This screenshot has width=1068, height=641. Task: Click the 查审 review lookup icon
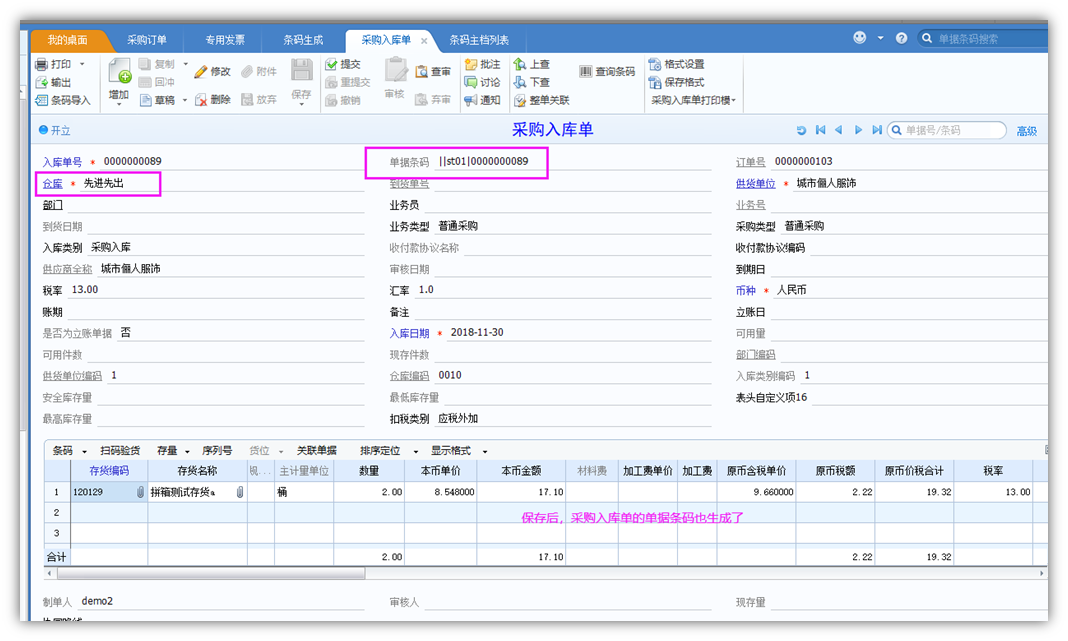pyautogui.click(x=422, y=72)
